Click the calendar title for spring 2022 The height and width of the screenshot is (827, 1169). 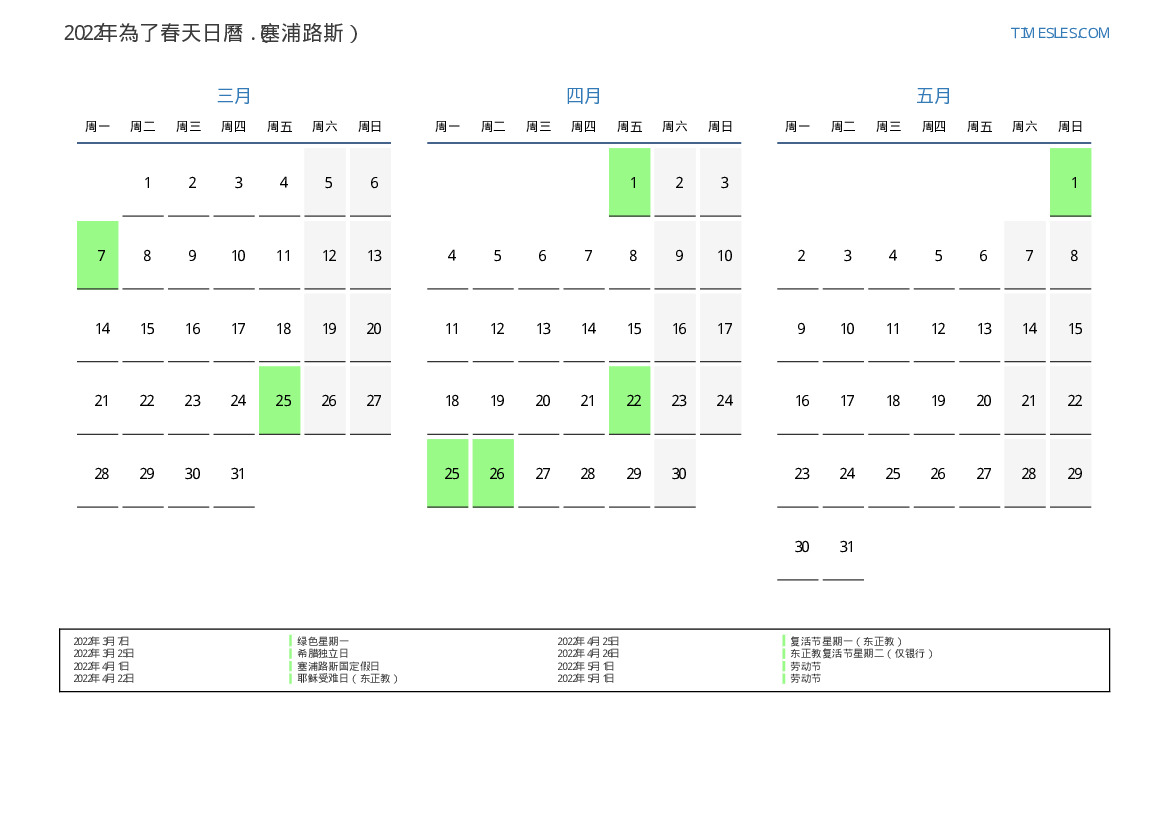[x=211, y=33]
